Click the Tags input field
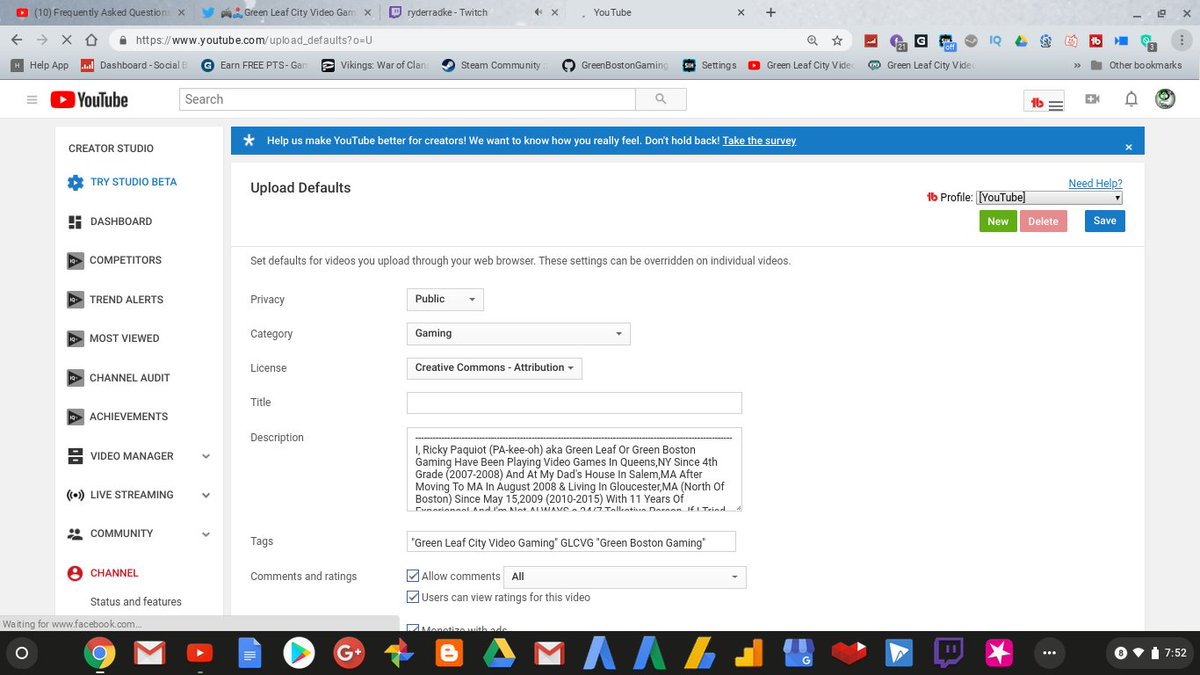Screen dimensions: 1200x675 [x=571, y=542]
